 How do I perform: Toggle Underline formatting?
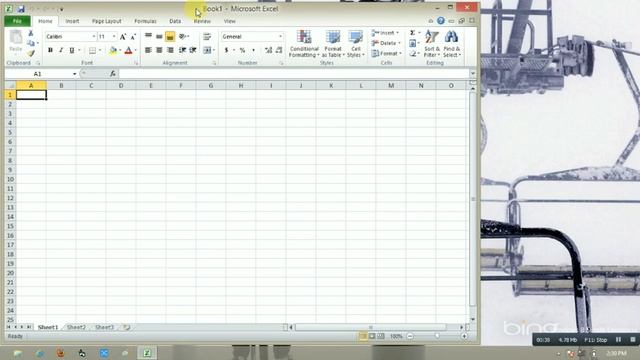click(72, 50)
